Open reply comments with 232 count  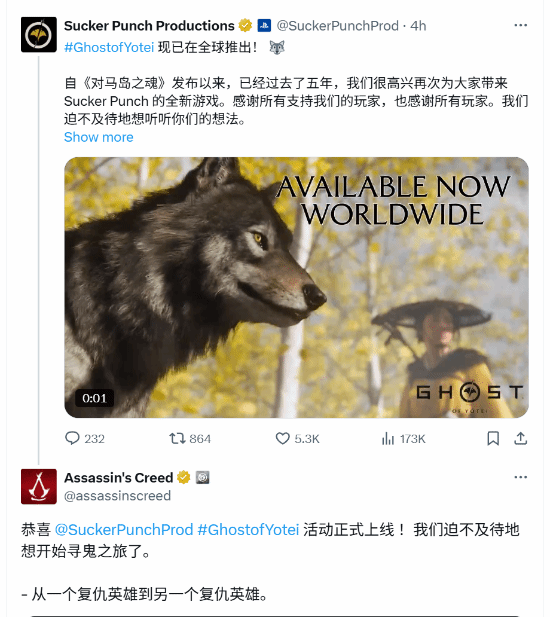coord(85,438)
